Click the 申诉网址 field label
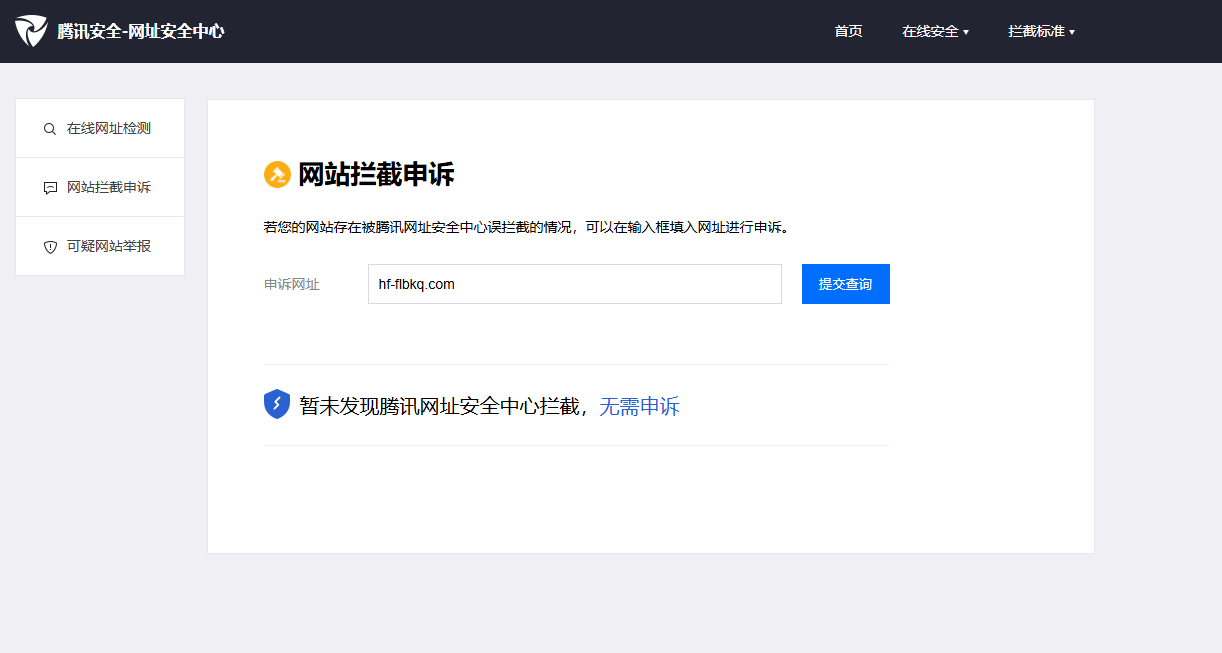Viewport: 1222px width, 653px height. tap(292, 284)
